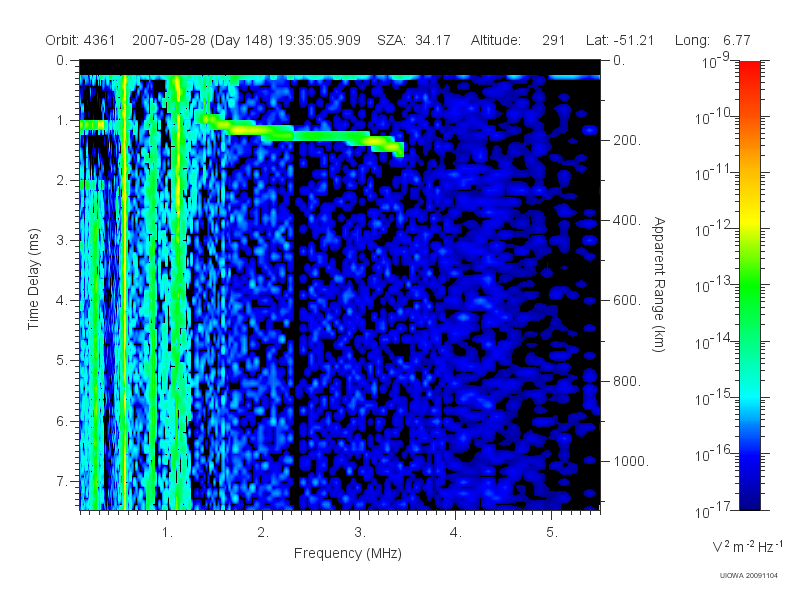Screen dimensions: 800x600
Task: Click the 3. tick on frequency axis
Action: click(360, 533)
